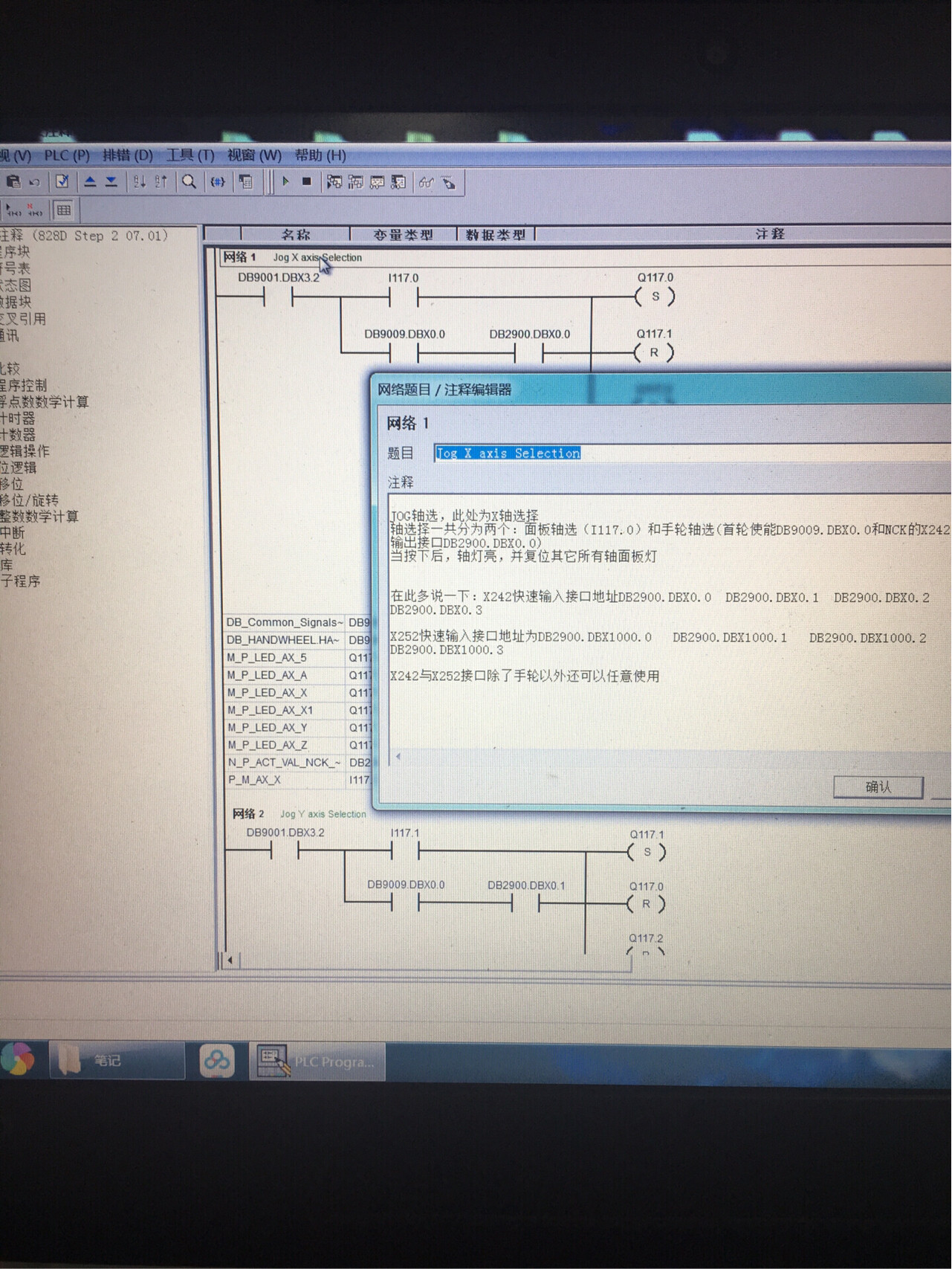Select the DB2900.DBX0.1 contact in network 2
Image resolution: width=952 pixels, height=1269 pixels.
coord(525,903)
